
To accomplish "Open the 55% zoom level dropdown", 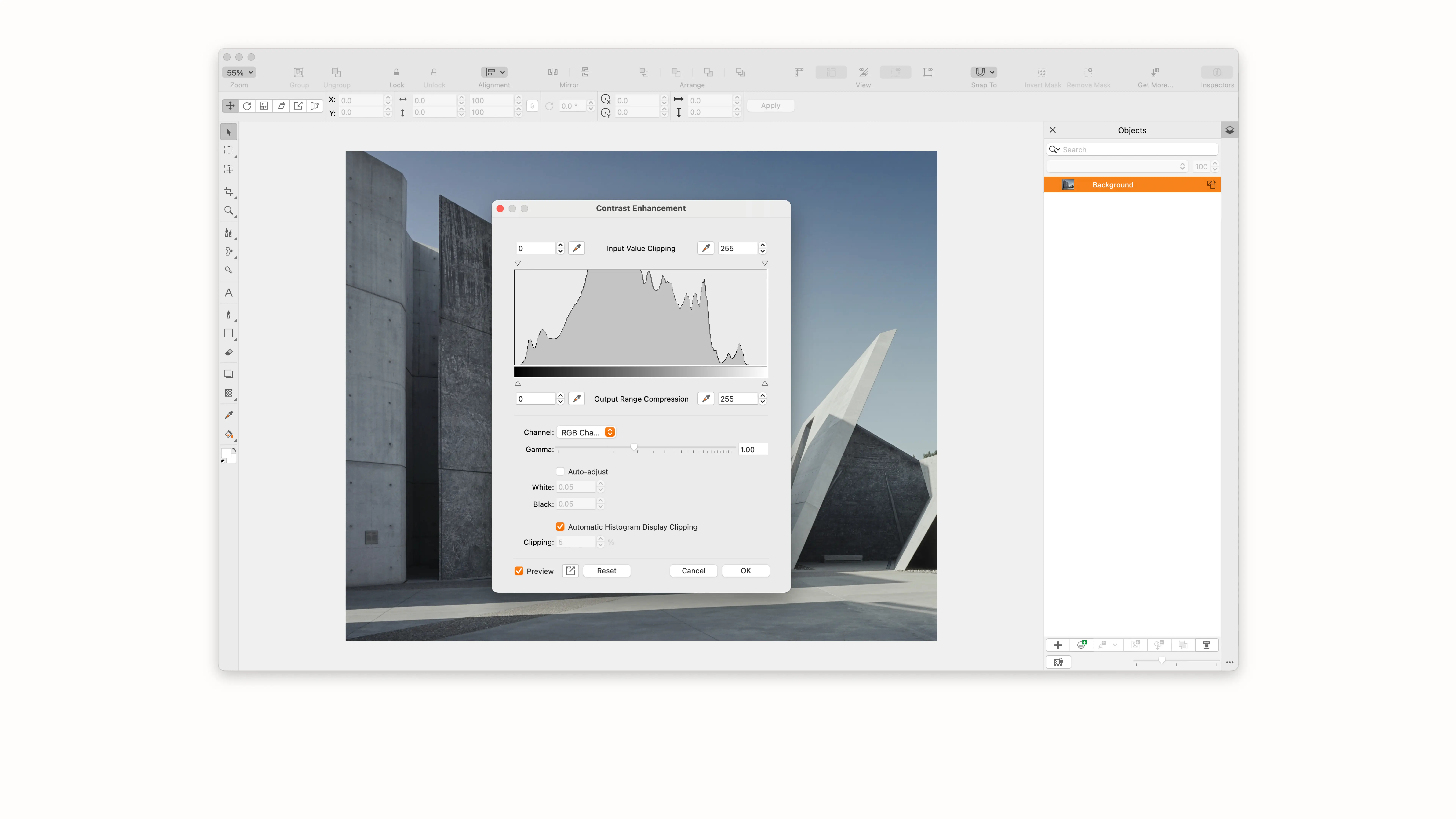I will pos(239,72).
